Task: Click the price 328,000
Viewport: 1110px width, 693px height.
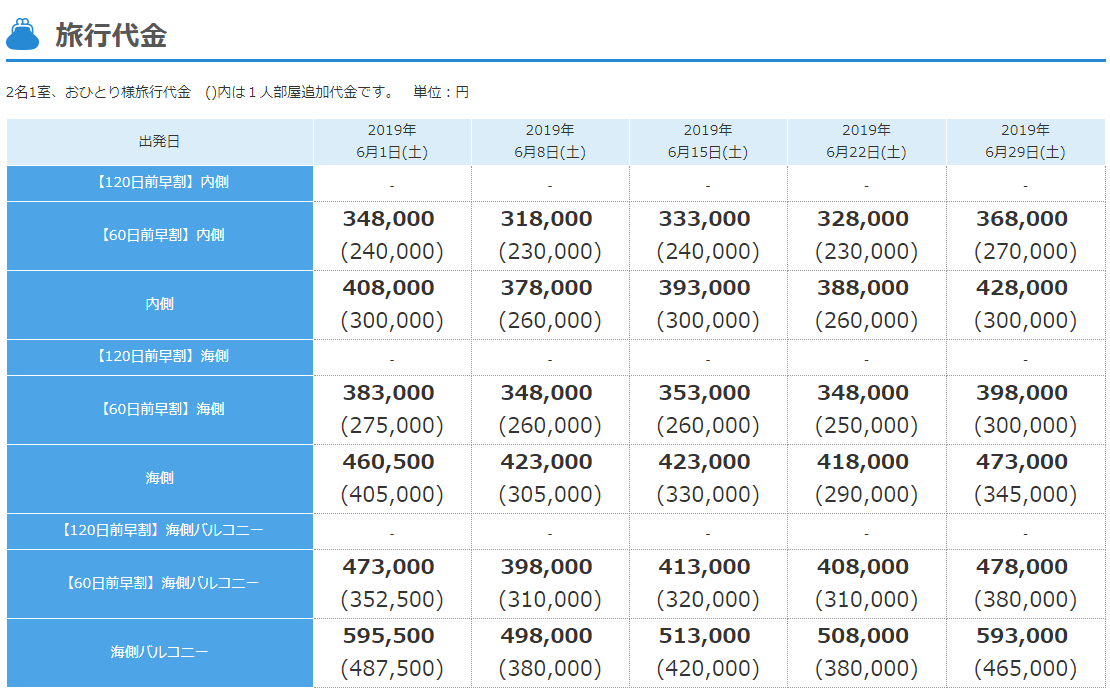Action: (x=863, y=219)
